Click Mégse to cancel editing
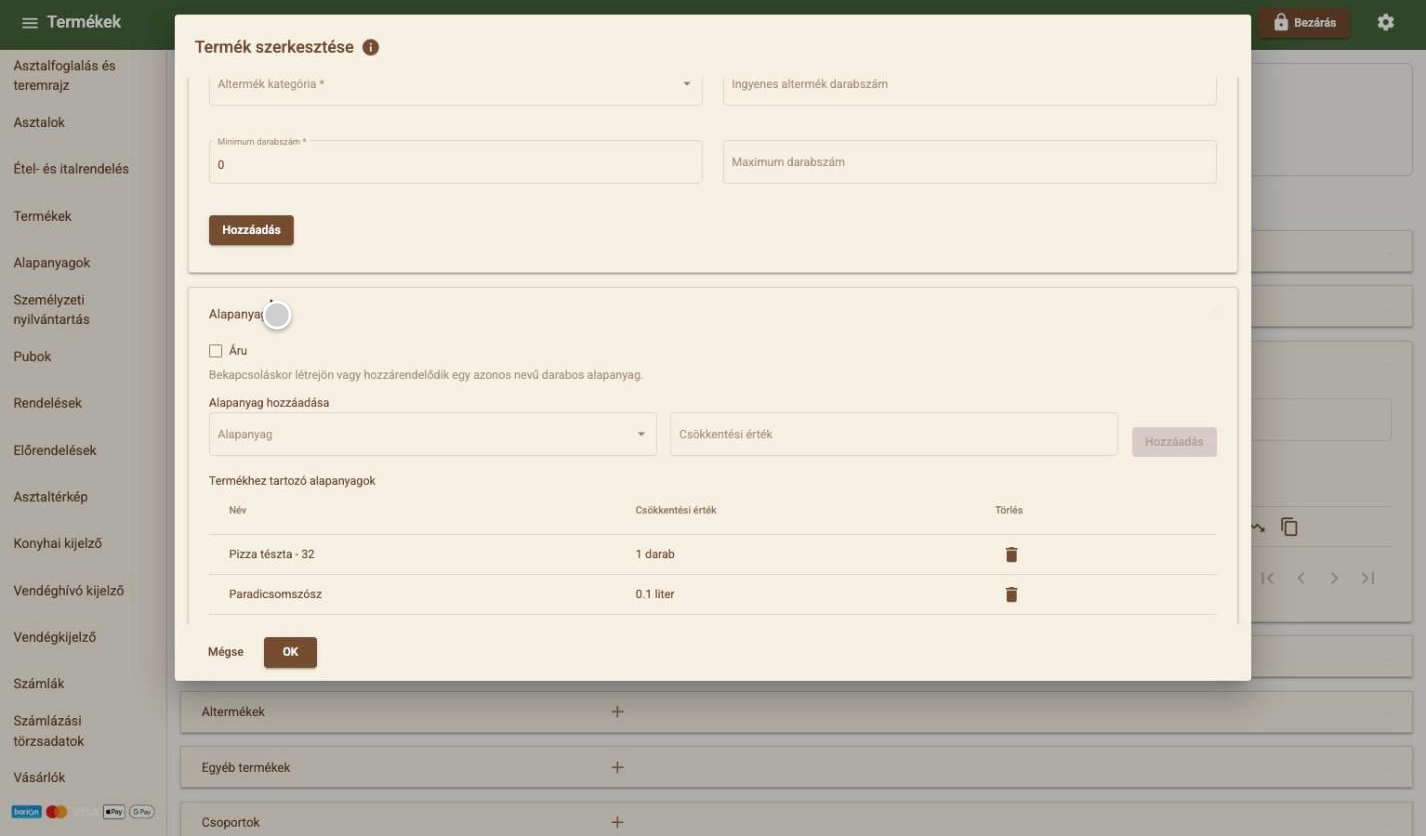1426x836 pixels. tap(225, 652)
